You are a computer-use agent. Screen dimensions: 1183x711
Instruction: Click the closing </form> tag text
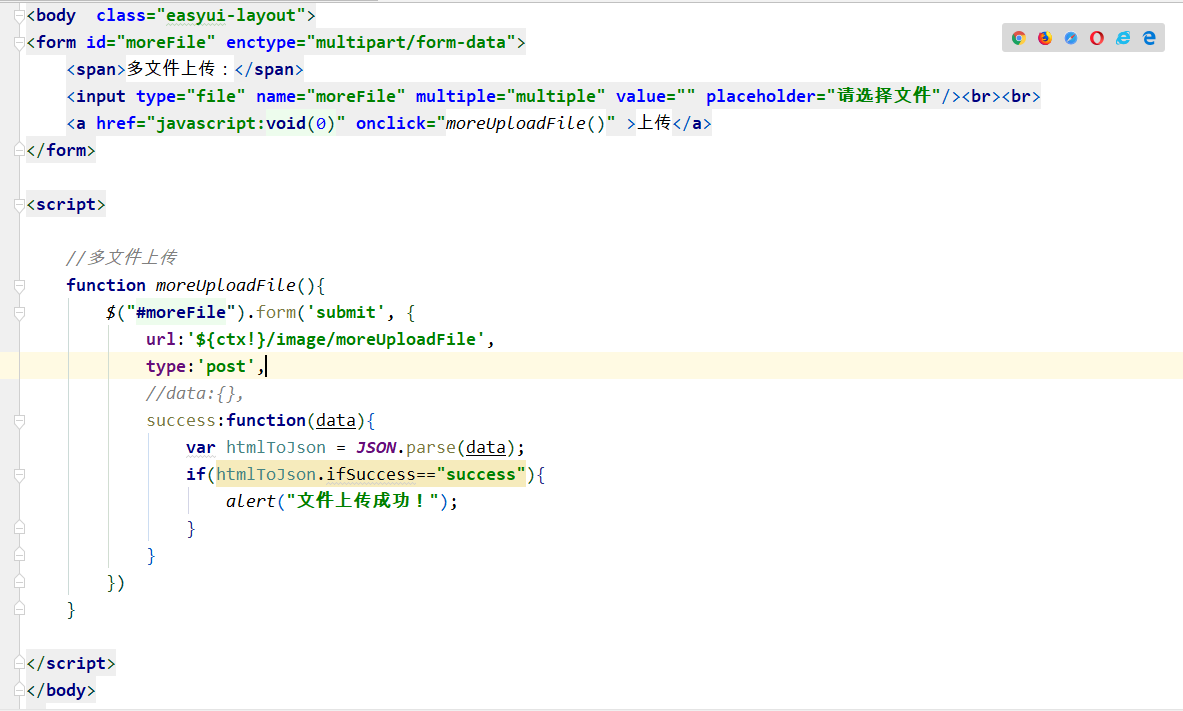[x=61, y=150]
